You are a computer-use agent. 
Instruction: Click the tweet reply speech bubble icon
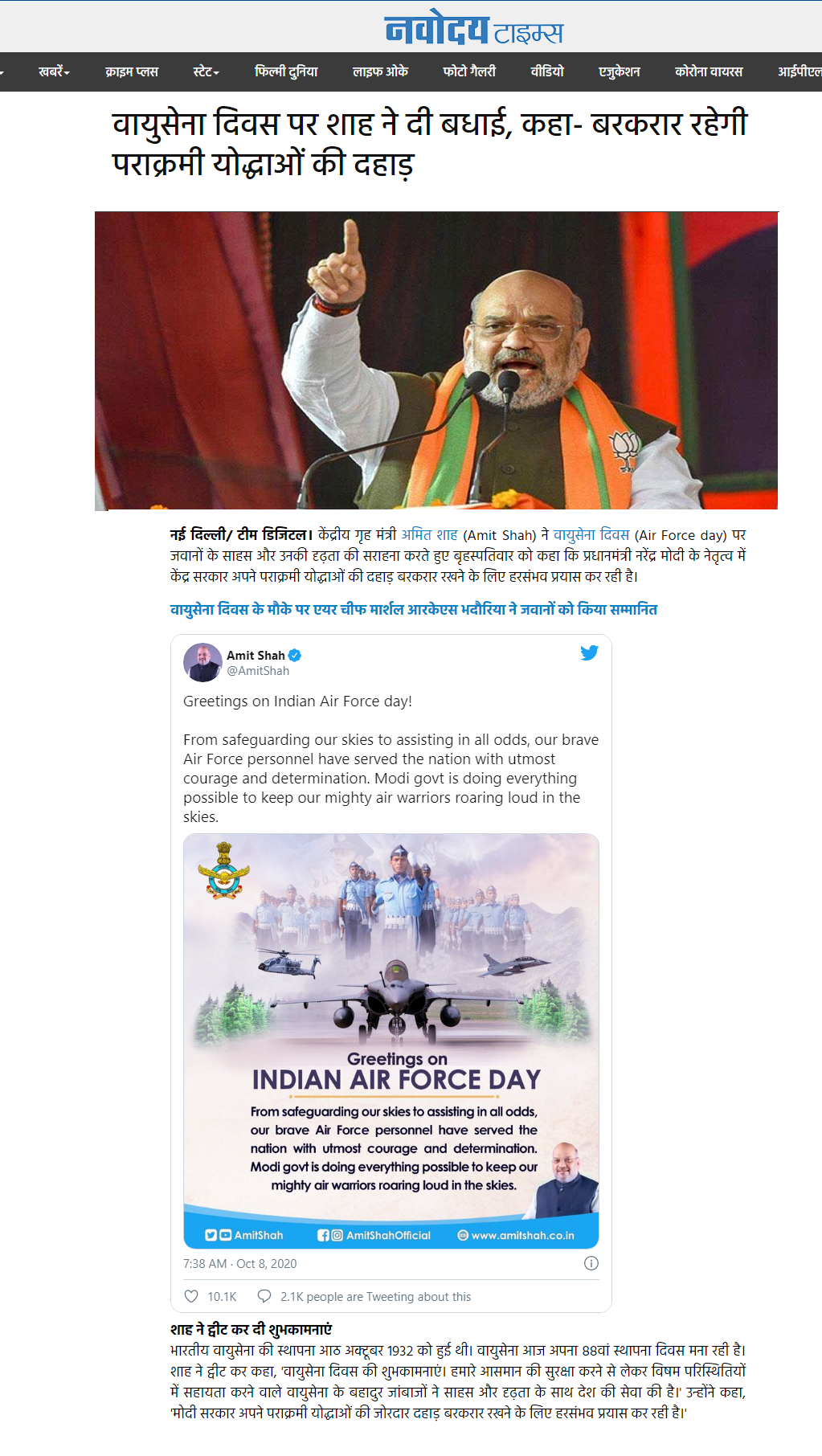[x=264, y=1296]
